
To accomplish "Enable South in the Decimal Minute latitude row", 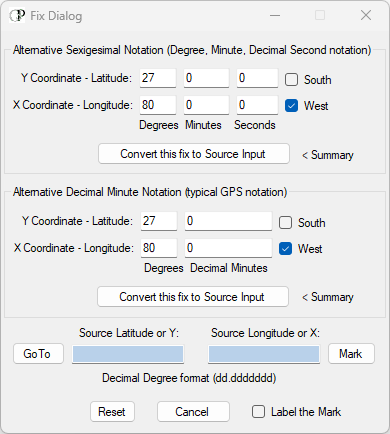I will 285,223.
